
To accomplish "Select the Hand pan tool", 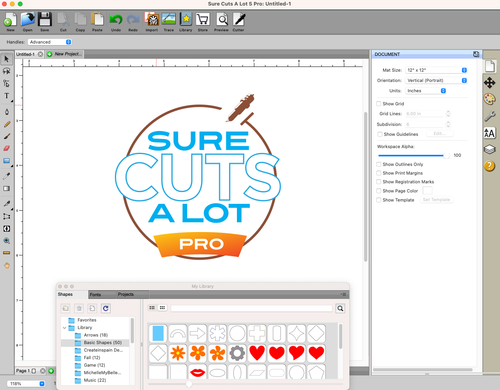I will coord(6,266).
